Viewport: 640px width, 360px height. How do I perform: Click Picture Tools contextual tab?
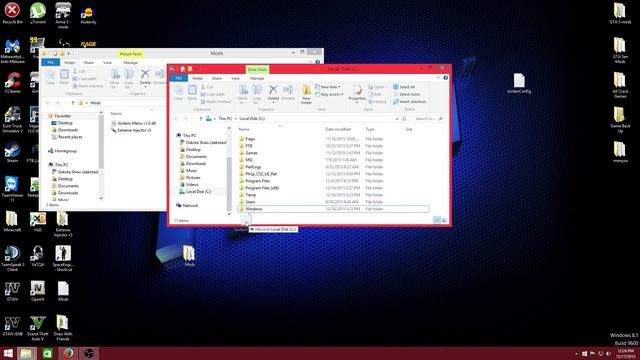(131, 54)
